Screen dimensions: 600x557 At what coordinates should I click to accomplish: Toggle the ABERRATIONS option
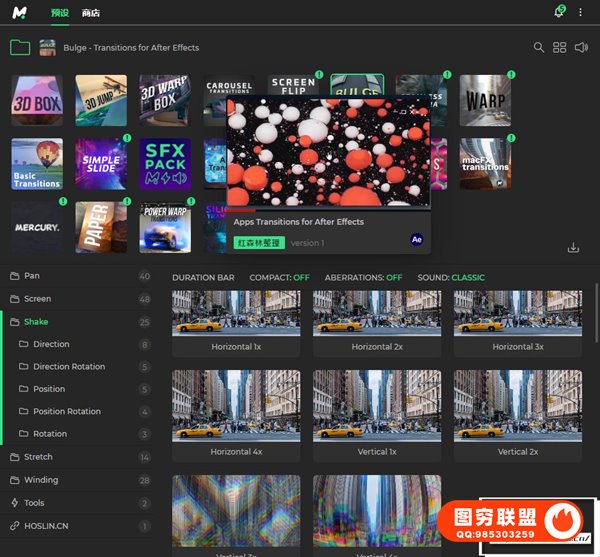365,277
